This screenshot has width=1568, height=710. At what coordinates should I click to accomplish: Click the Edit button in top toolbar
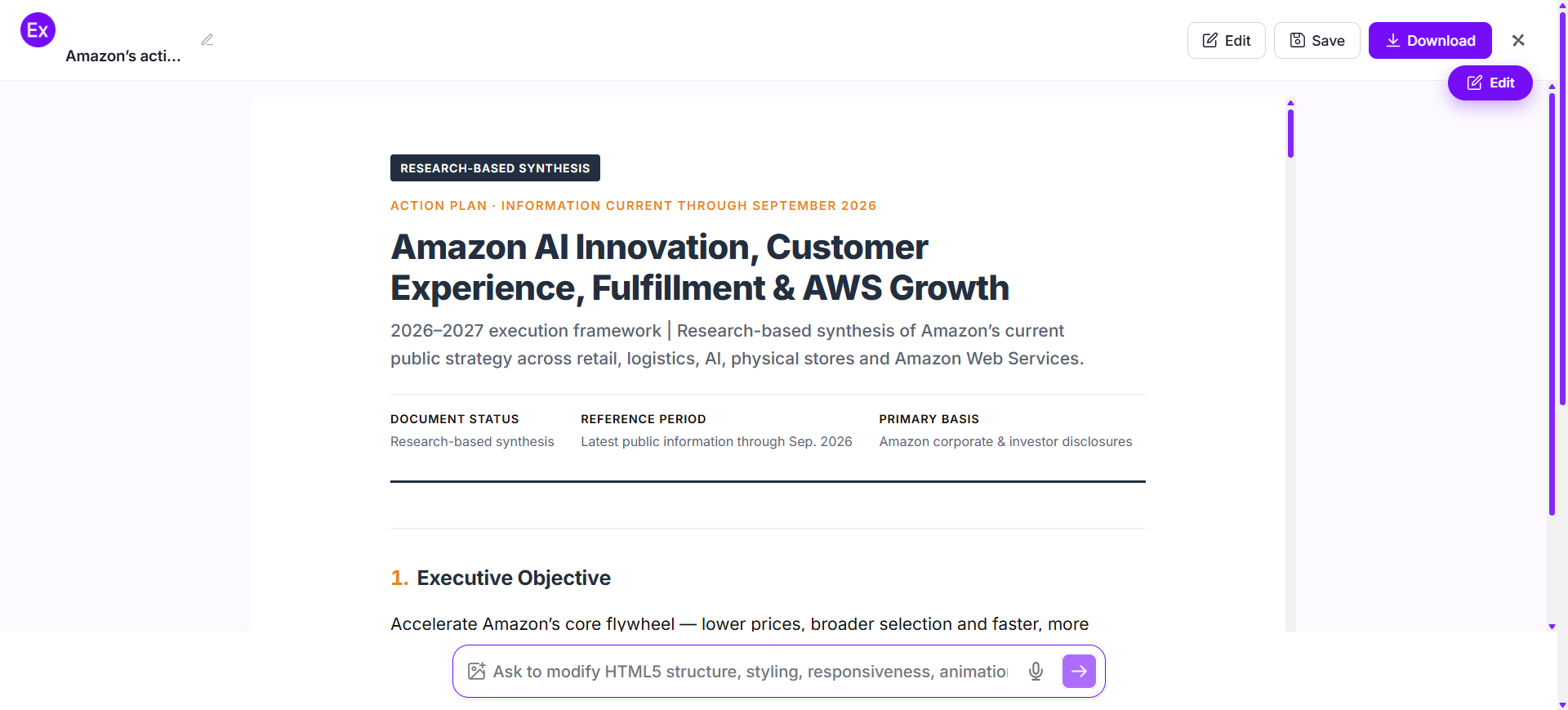click(x=1226, y=40)
